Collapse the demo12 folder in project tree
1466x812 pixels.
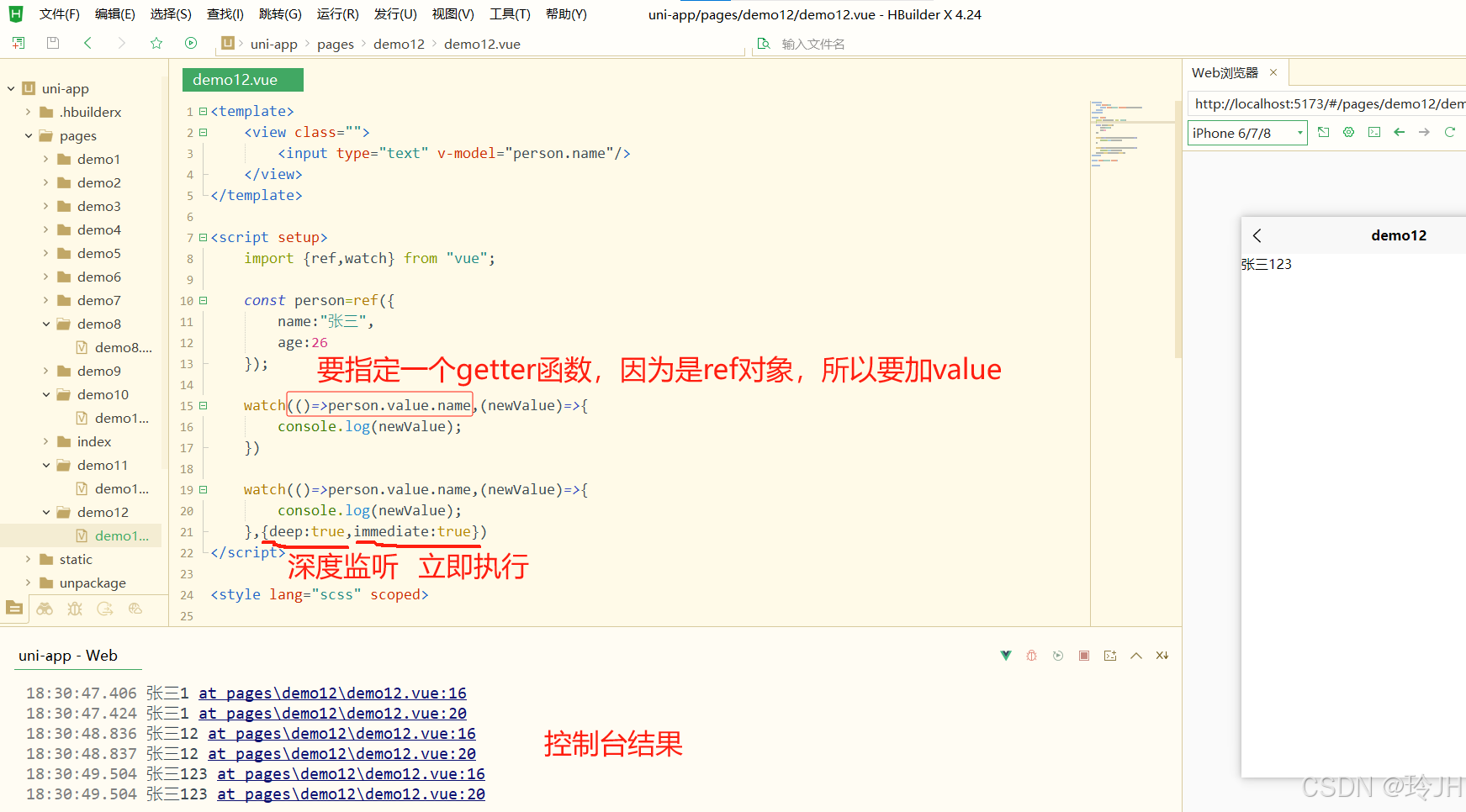click(47, 512)
